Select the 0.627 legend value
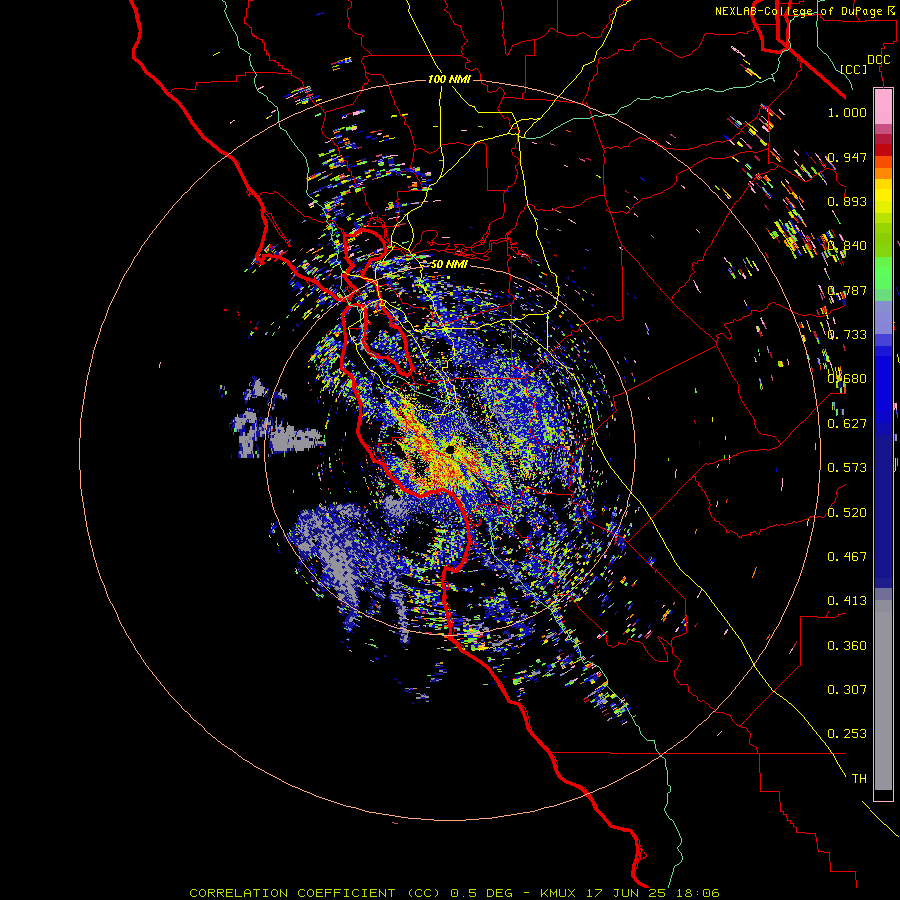900x900 pixels. 847,424
